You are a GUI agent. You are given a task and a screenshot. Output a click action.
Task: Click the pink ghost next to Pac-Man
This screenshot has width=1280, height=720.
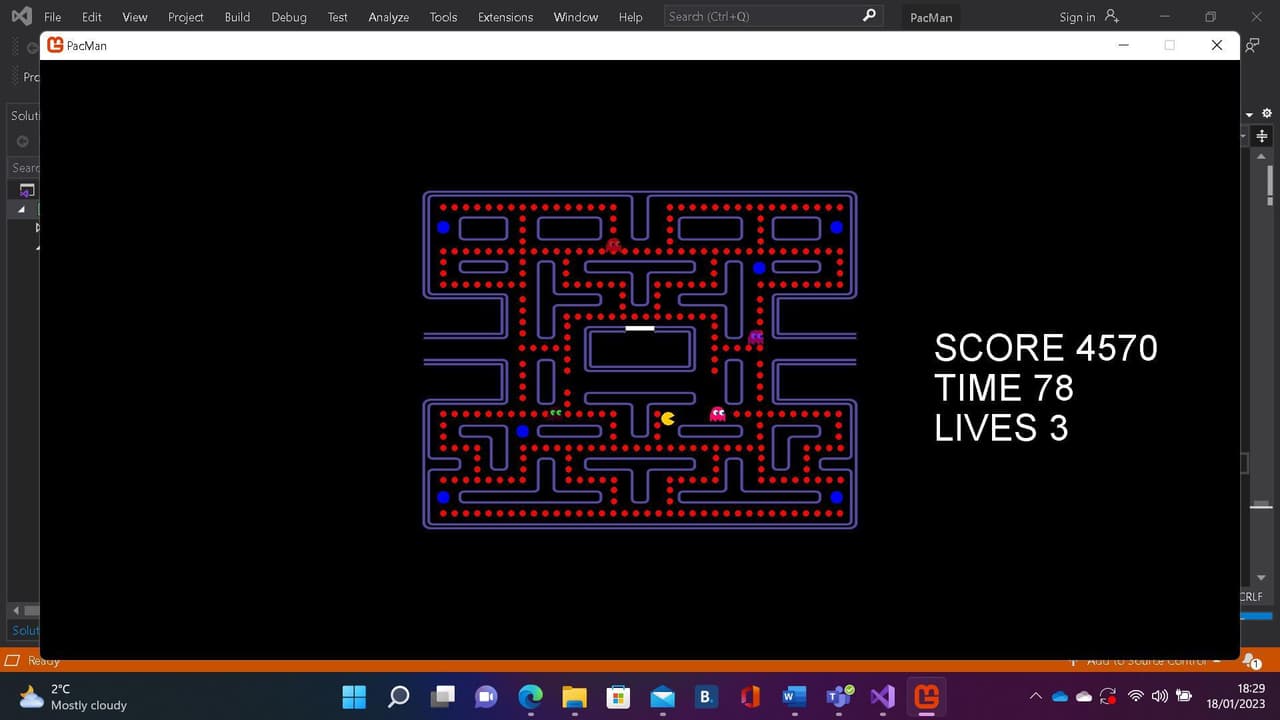pyautogui.click(x=717, y=414)
